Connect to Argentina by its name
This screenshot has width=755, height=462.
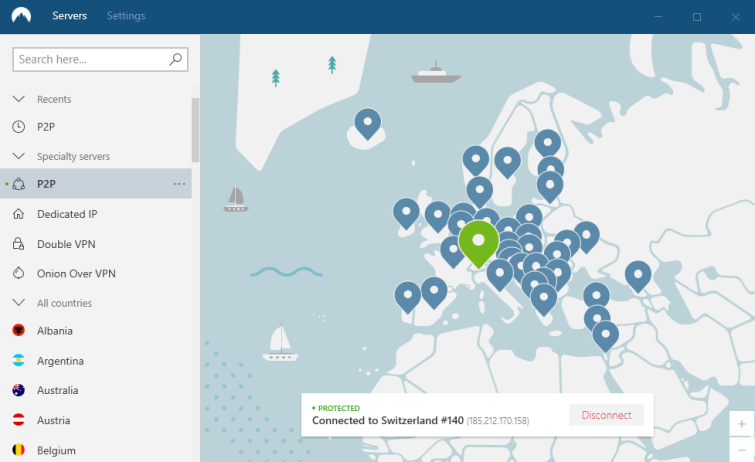[60, 361]
